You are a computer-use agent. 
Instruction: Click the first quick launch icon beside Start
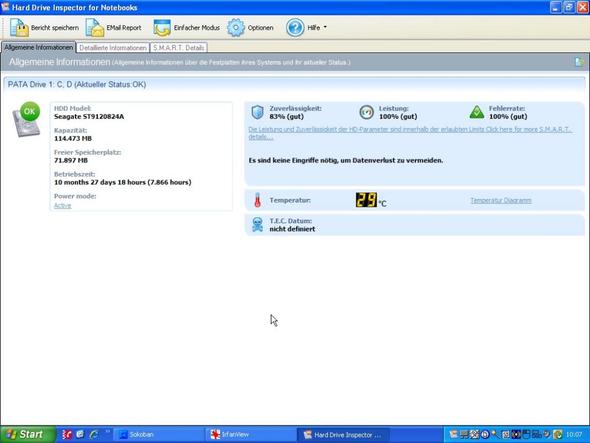coord(67,434)
